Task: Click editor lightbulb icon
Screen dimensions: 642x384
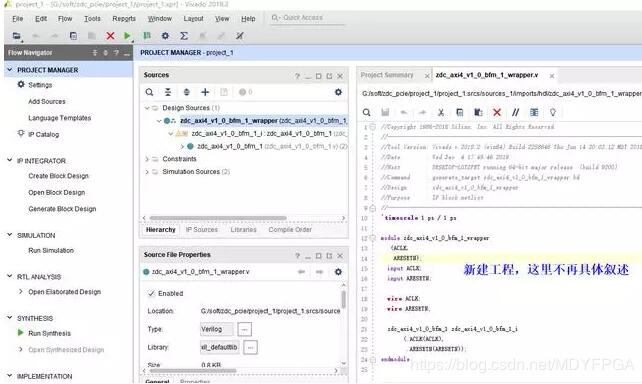Action: [x=553, y=112]
